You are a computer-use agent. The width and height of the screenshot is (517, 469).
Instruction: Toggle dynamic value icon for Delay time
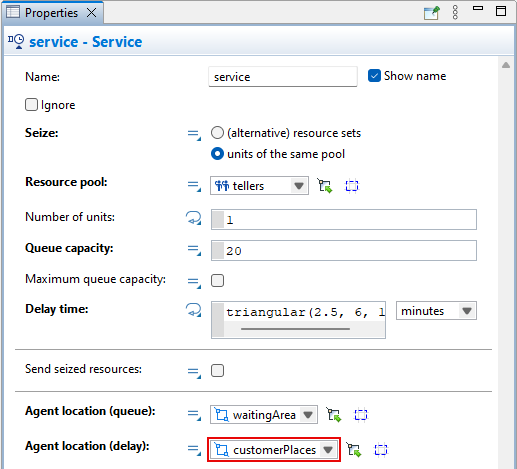tap(194, 310)
